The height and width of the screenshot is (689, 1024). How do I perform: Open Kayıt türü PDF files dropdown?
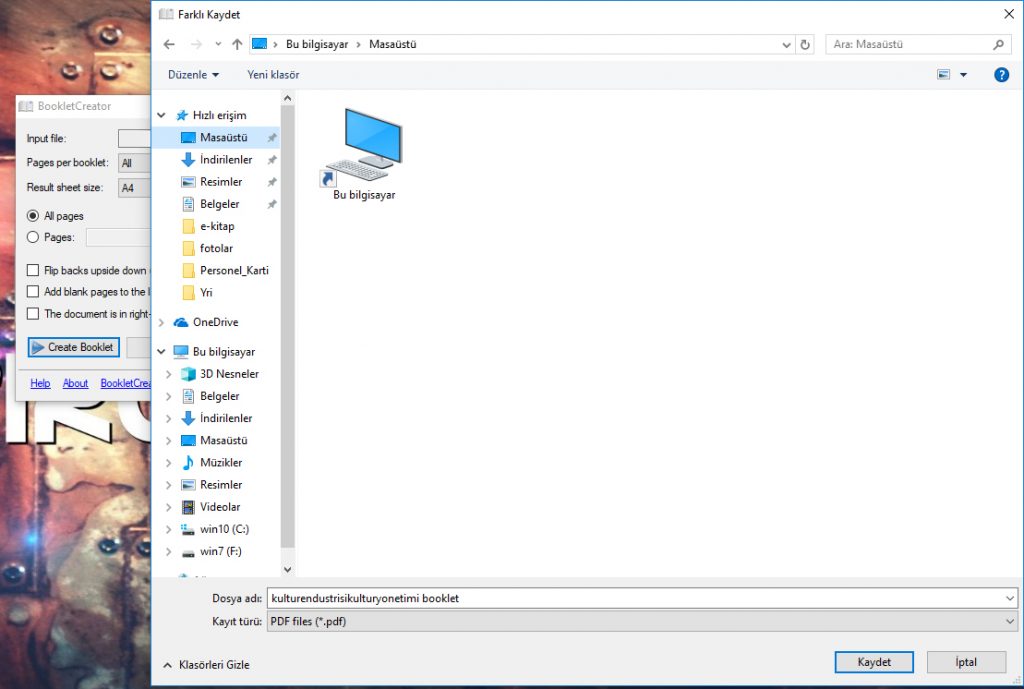point(1010,622)
